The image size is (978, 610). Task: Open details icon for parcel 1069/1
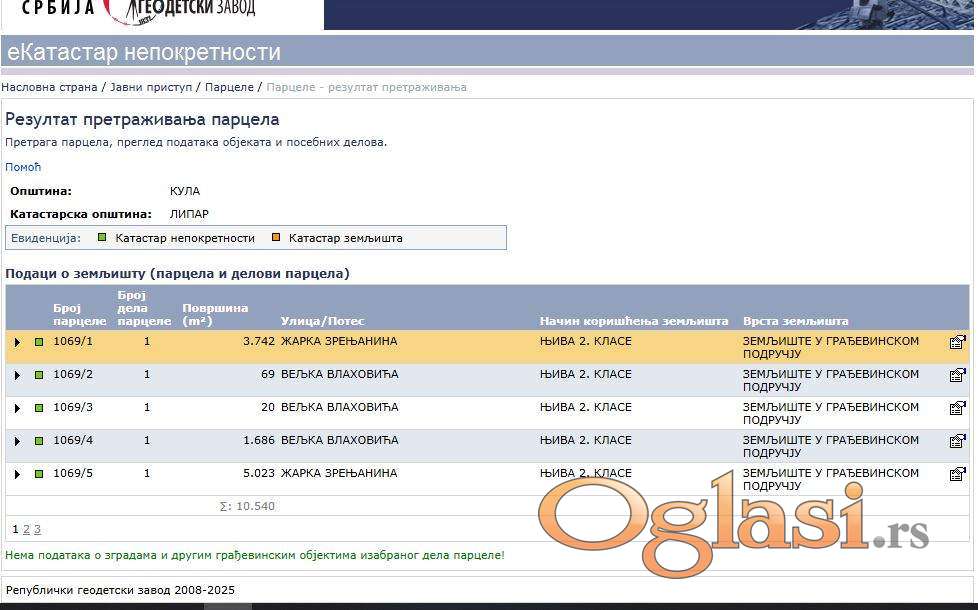(x=957, y=342)
